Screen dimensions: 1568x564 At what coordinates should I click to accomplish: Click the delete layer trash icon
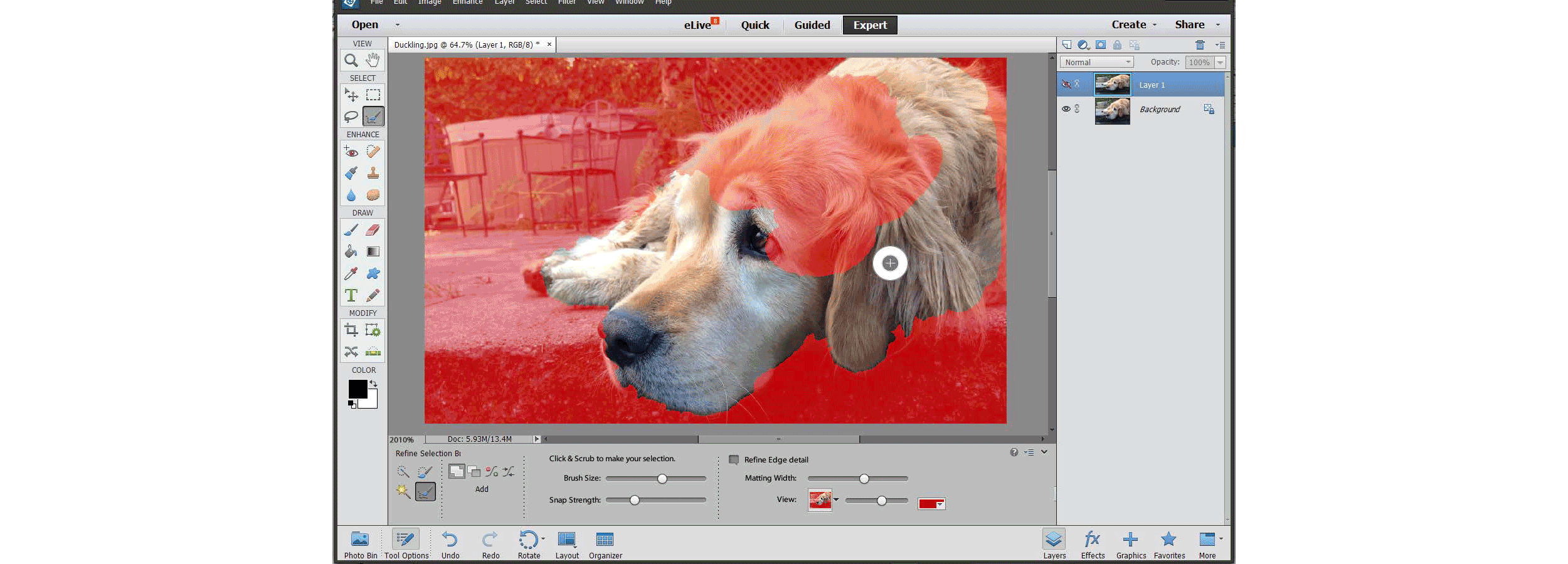click(x=1200, y=44)
